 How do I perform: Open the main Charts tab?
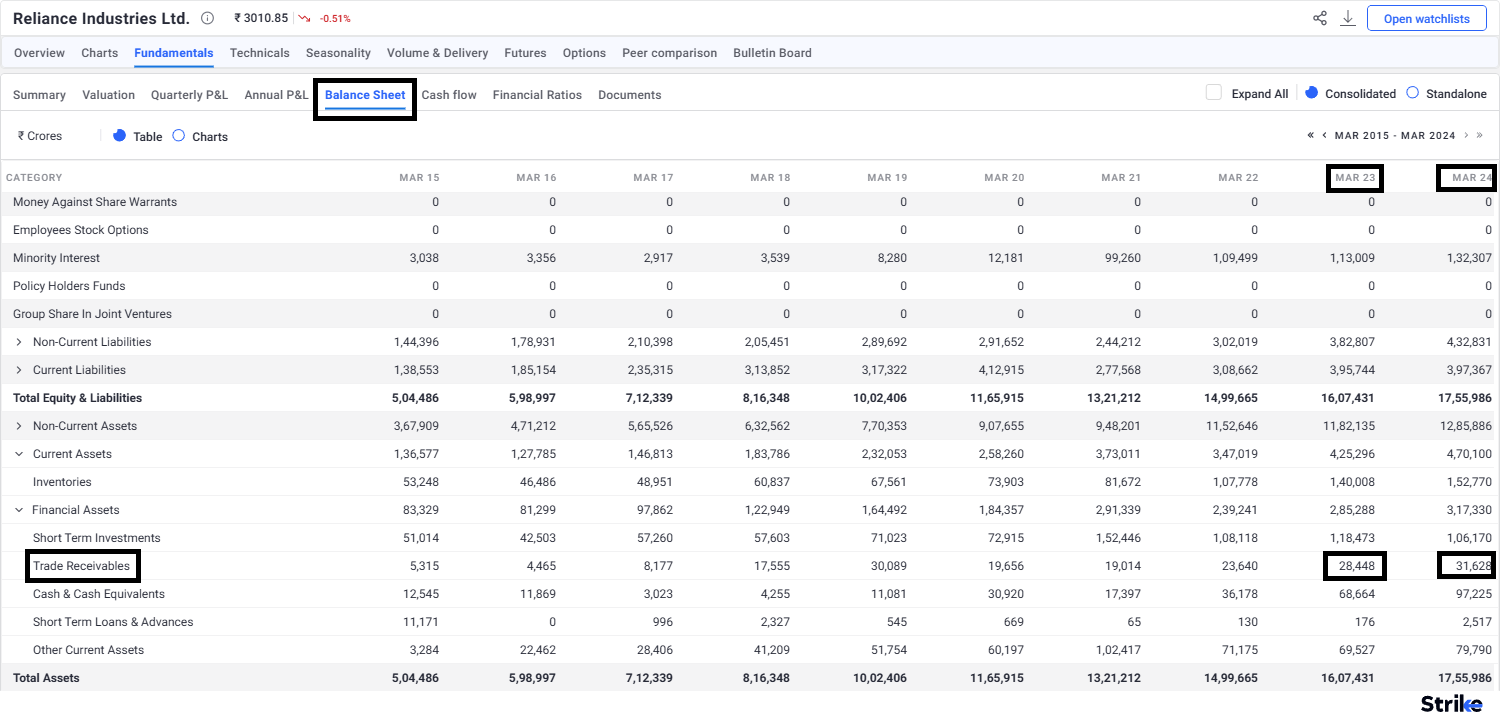tap(99, 53)
